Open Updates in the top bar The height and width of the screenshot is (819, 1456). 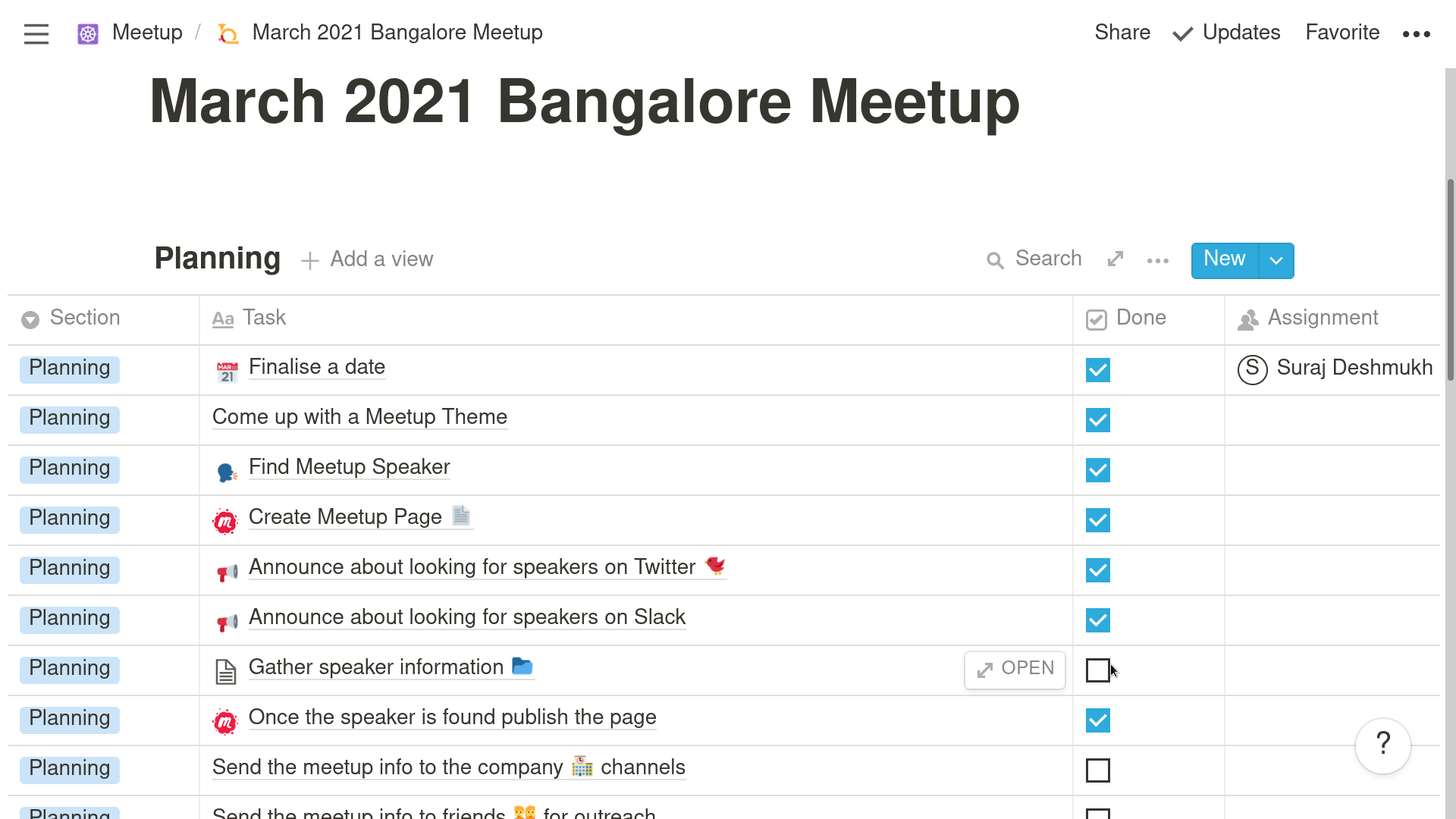(x=1226, y=33)
